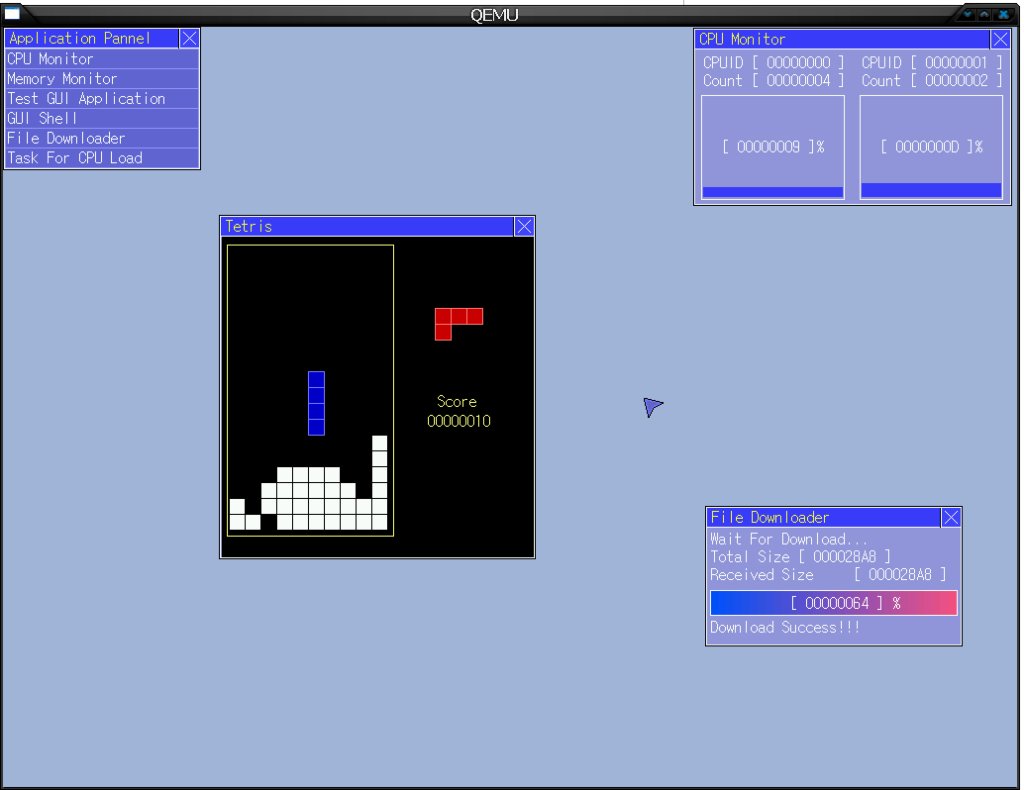Click the QEMU window menu icon at top-left
Viewport: 1024px width, 790px height.
(x=12, y=13)
